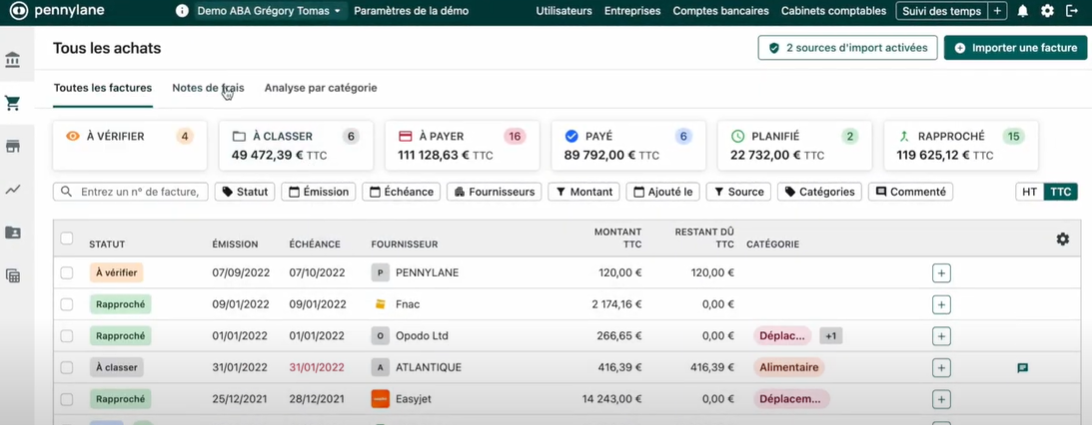Image resolution: width=1092 pixels, height=425 pixels.
Task: Tick the checkbox for the ATLANTIQUE row
Action: click(x=66, y=367)
